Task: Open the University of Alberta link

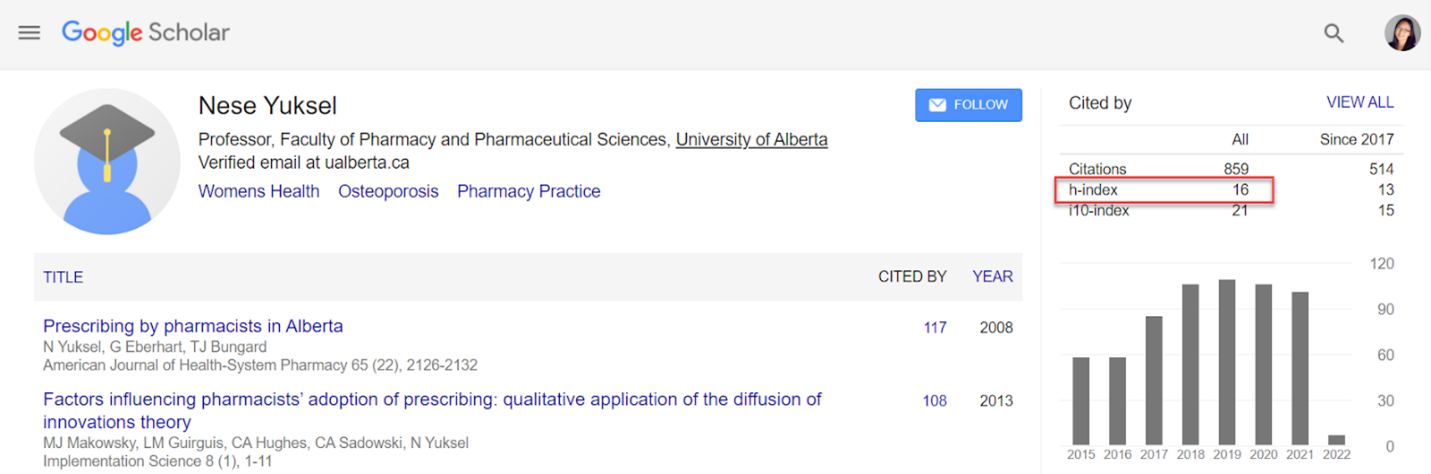Action: [751, 140]
